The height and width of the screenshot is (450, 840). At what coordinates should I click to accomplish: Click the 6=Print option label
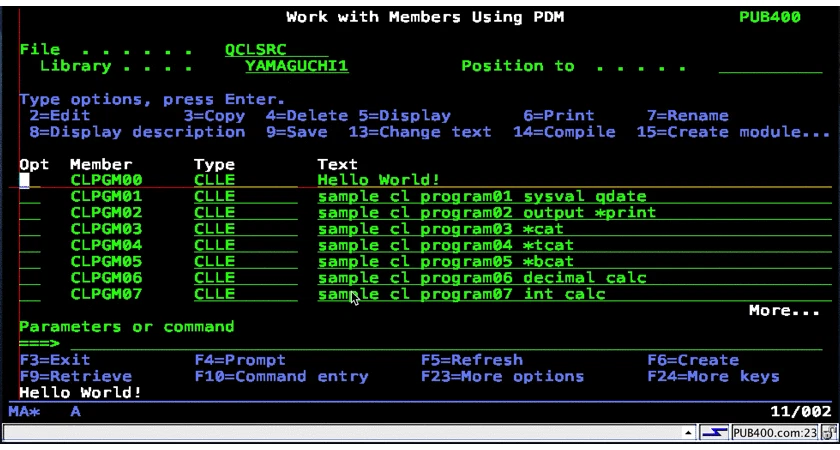[x=559, y=116]
